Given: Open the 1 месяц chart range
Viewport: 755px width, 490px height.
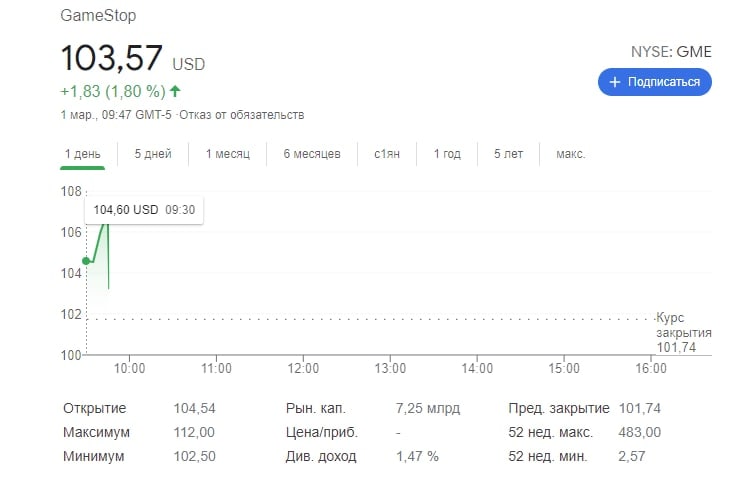Looking at the screenshot, I should 228,154.
